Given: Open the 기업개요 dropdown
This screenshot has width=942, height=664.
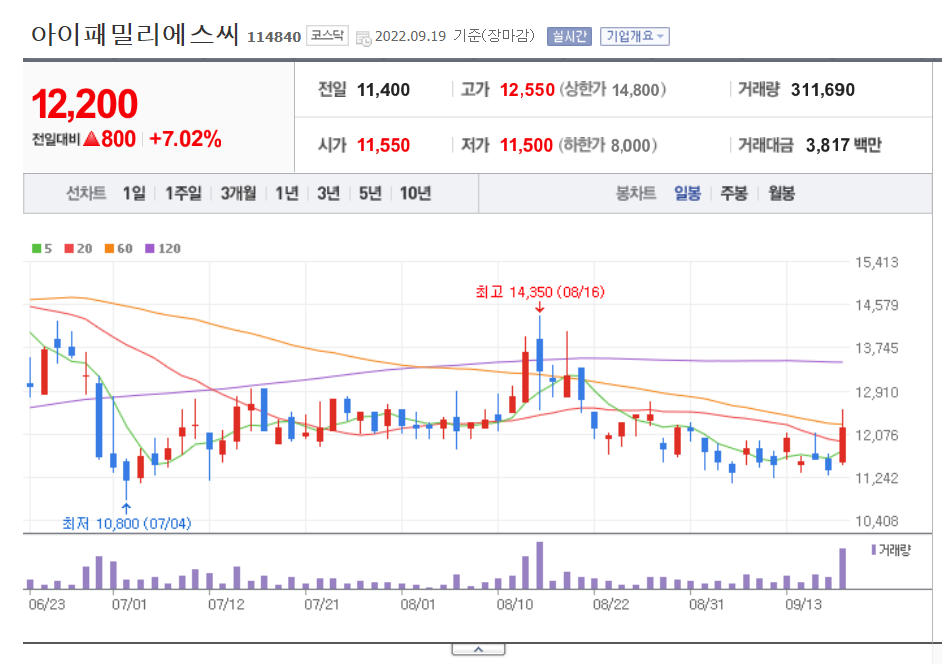Looking at the screenshot, I should 634,37.
